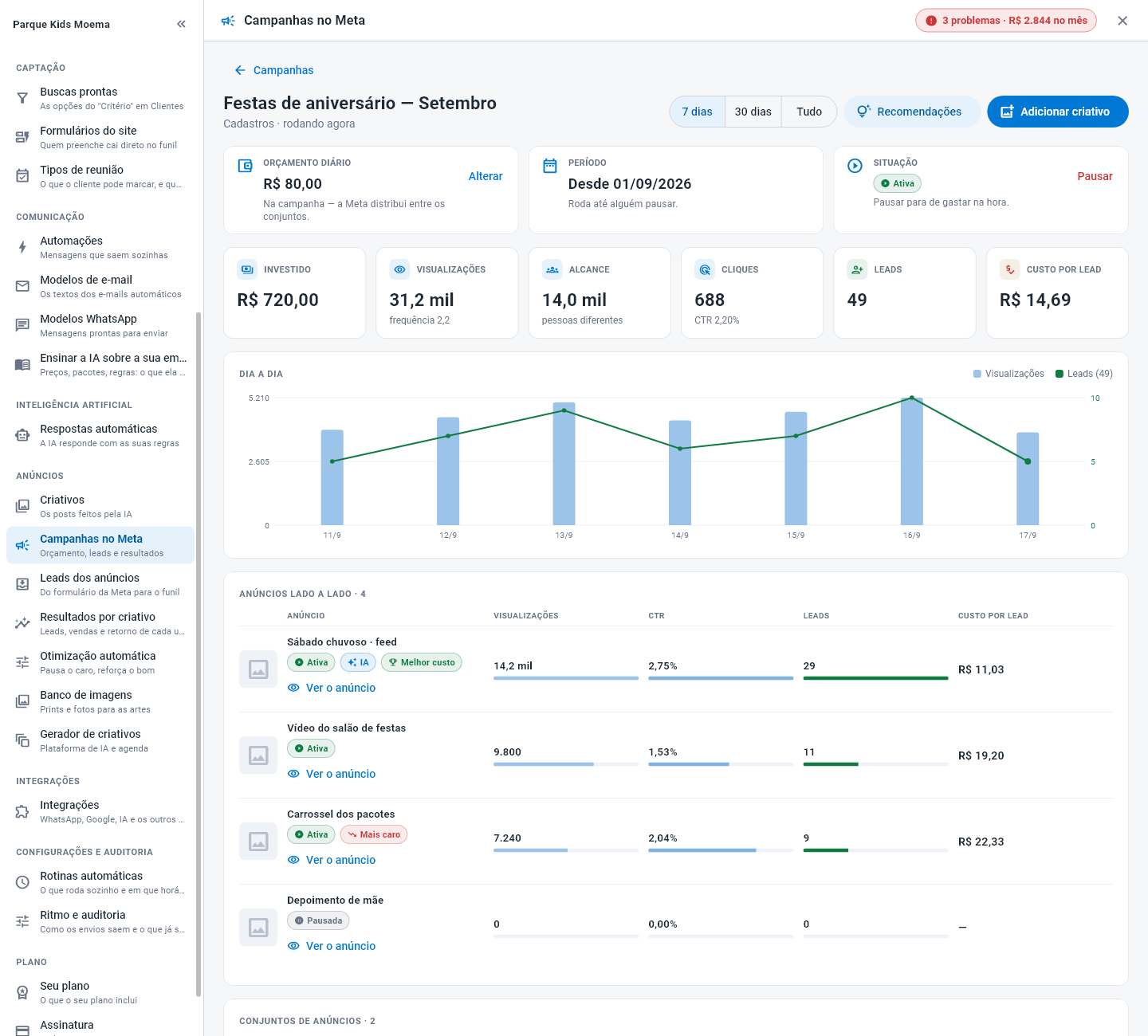Click the tuning icon next to Ritmo e auditoria

(22, 921)
